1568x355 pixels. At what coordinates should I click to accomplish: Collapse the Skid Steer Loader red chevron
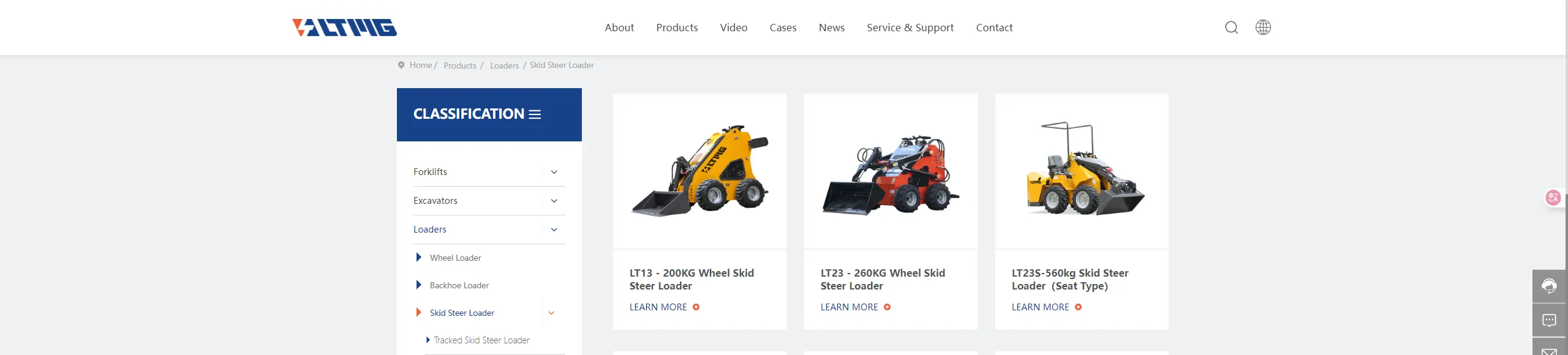click(x=551, y=313)
